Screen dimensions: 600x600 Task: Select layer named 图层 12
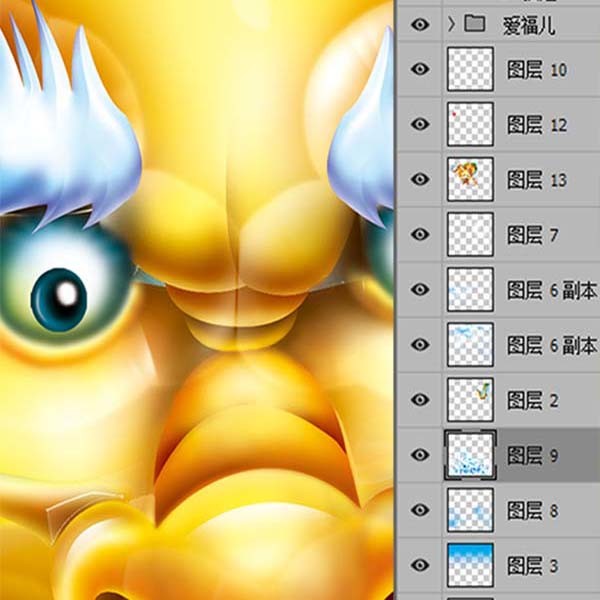point(537,125)
